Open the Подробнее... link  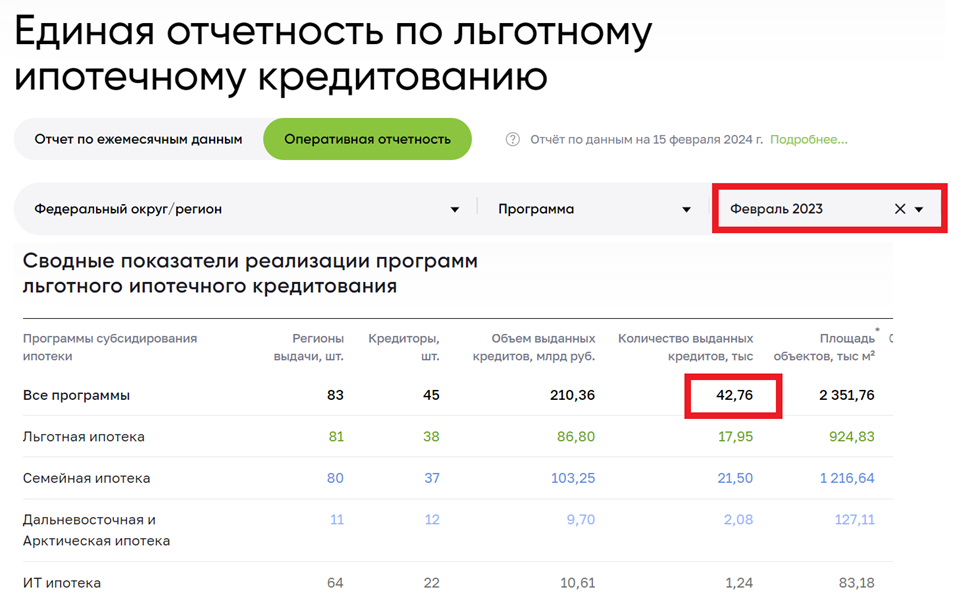pos(808,140)
